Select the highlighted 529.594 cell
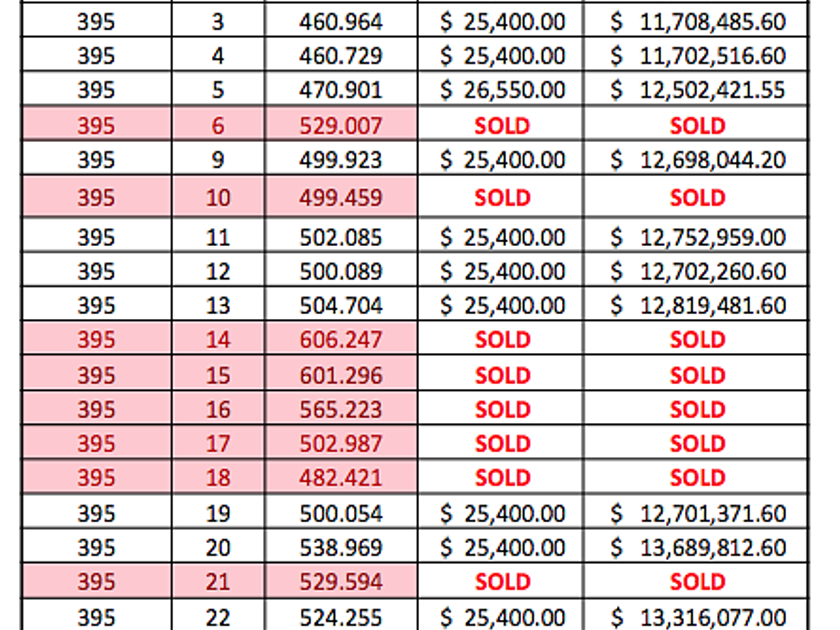 click(340, 582)
